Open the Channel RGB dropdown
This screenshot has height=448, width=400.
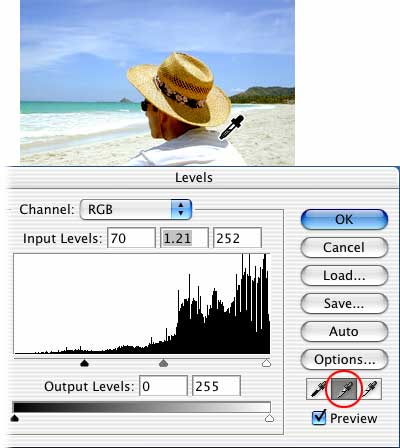[x=136, y=210]
